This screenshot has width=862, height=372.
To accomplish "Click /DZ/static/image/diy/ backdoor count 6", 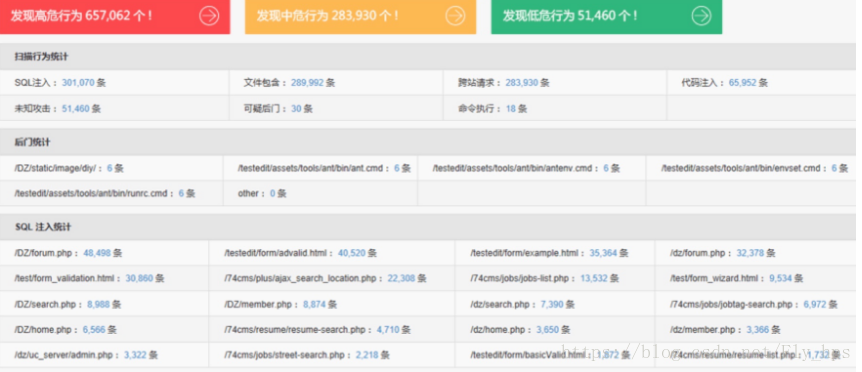I will pyautogui.click(x=109, y=168).
